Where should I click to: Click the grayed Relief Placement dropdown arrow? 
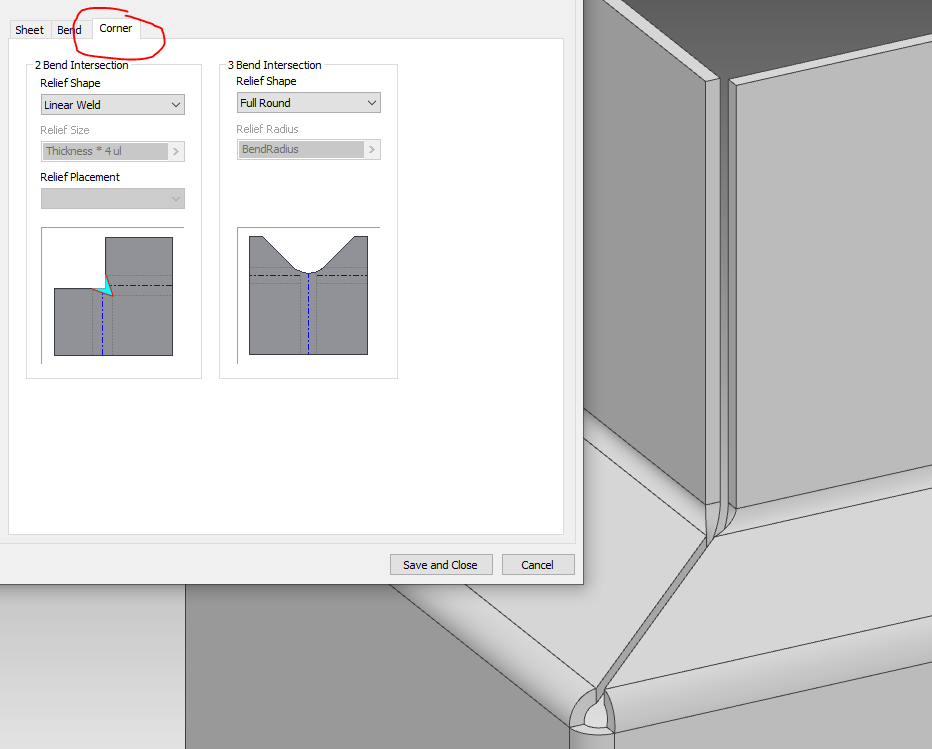(176, 198)
